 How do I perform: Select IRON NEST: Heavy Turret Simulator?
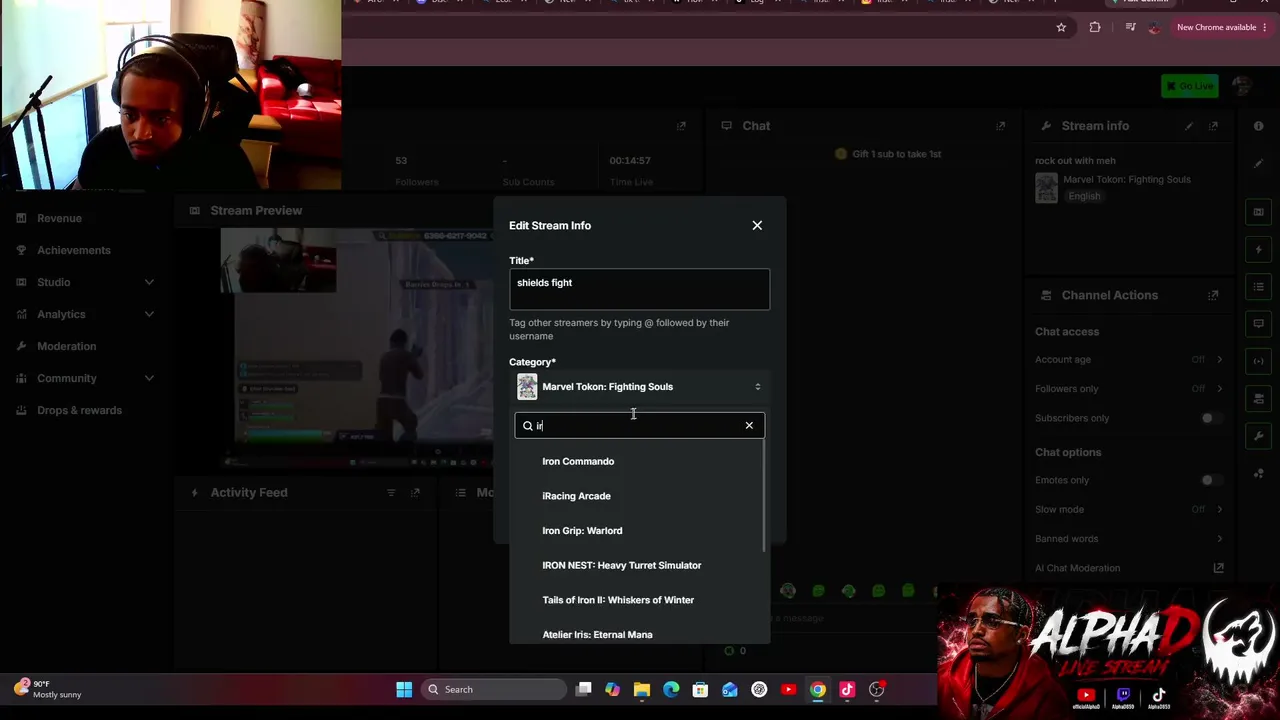[x=621, y=566]
